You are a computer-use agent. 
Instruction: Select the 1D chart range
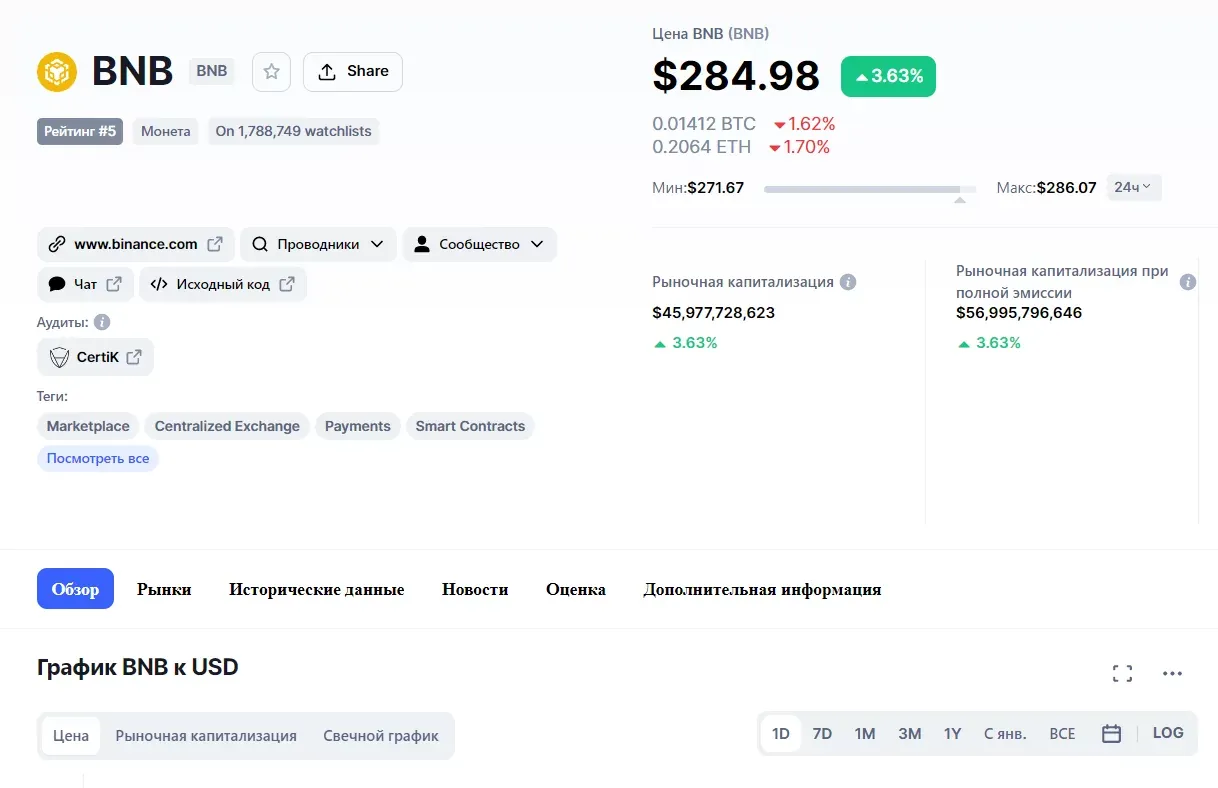pyautogui.click(x=781, y=734)
